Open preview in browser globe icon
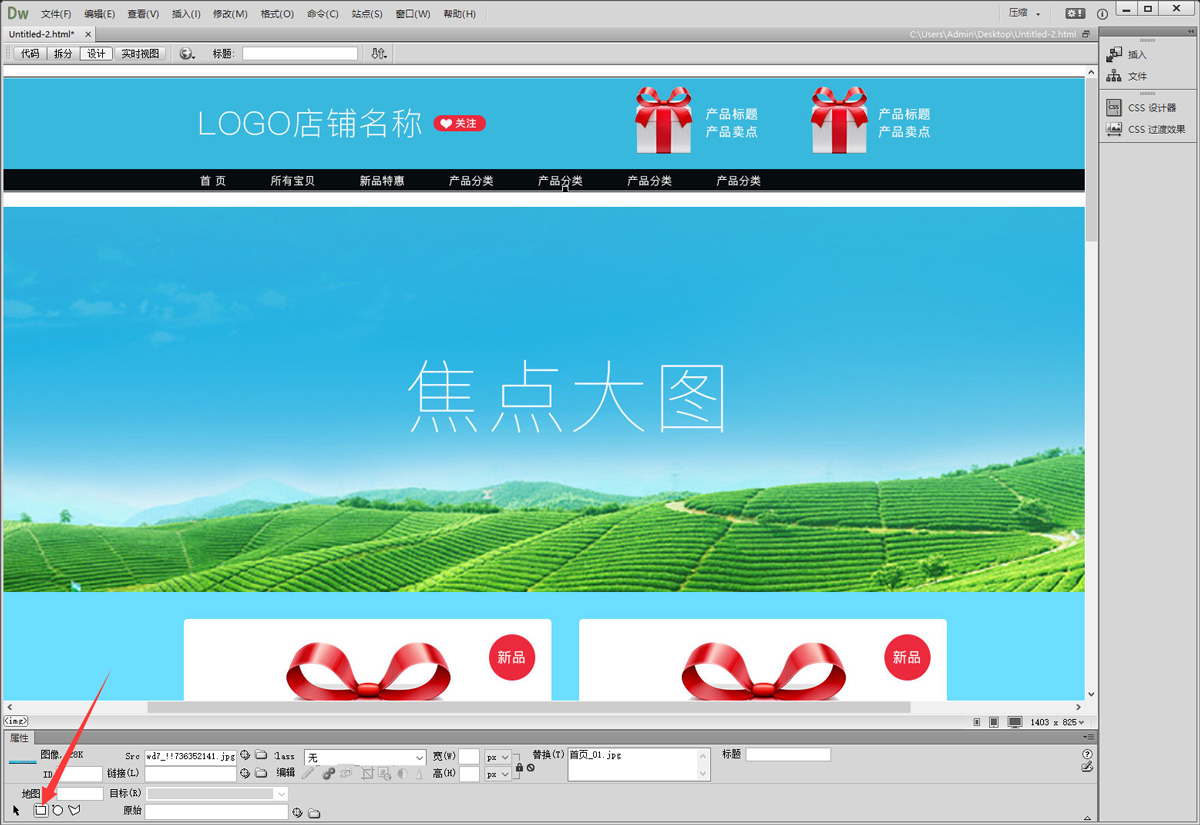This screenshot has height=825, width=1200. tap(186, 54)
